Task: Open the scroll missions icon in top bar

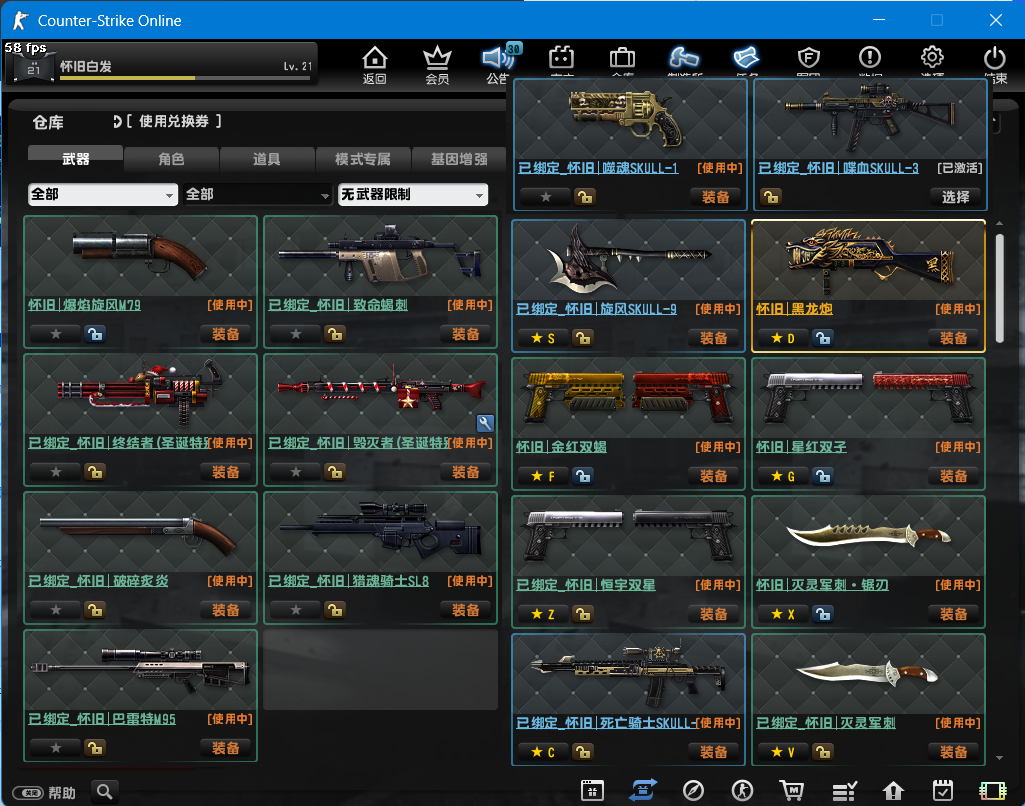Action: click(746, 58)
